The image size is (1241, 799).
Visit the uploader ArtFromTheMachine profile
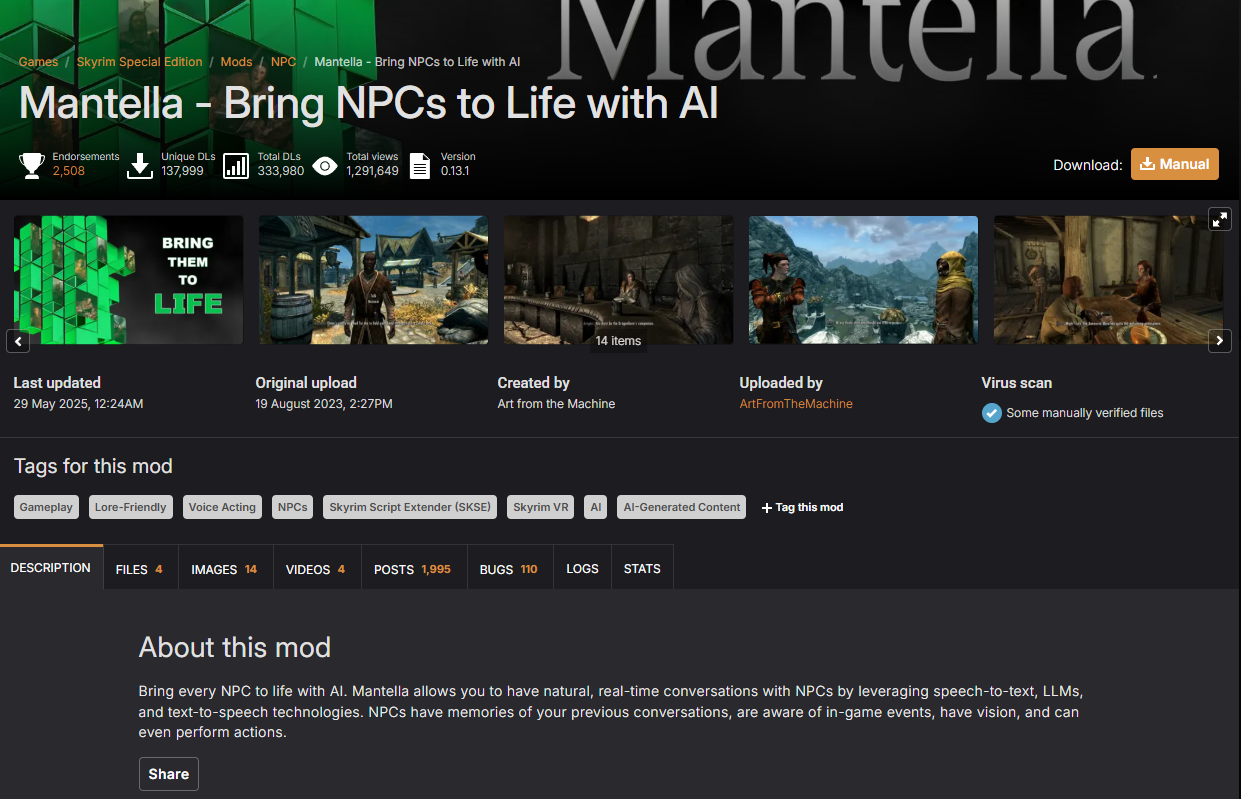[796, 404]
